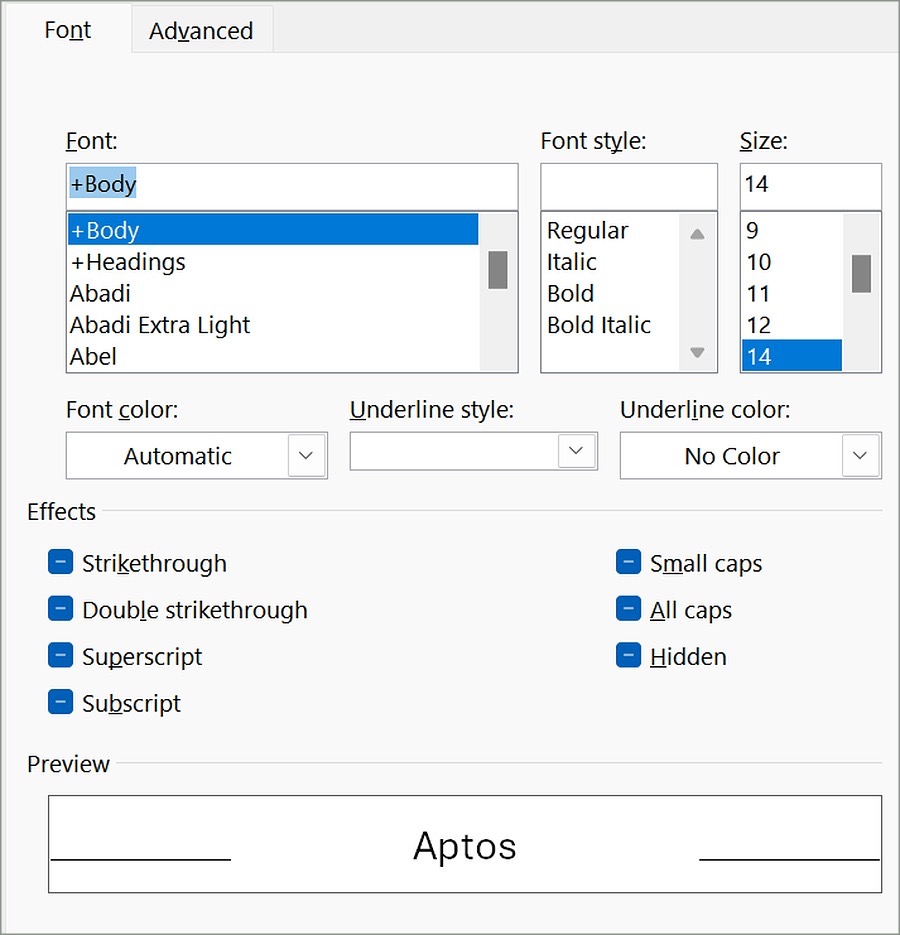Toggle the Strikethrough checkbox
The image size is (900, 935).
coord(61,563)
